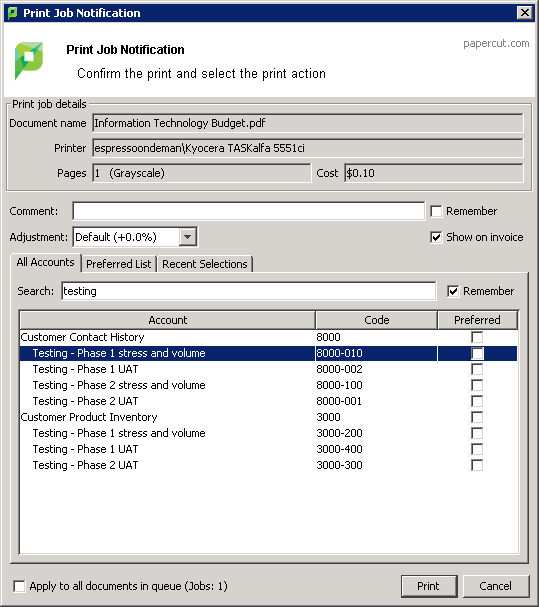The height and width of the screenshot is (607, 539).
Task: Click the Cancel button
Action: click(496, 586)
